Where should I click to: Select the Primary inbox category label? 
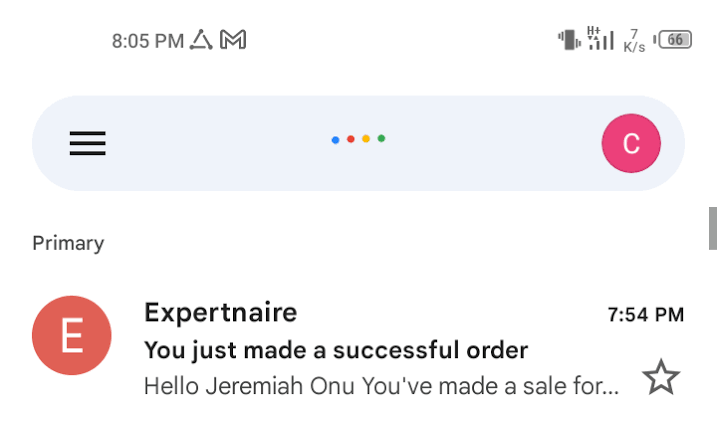coord(68,243)
